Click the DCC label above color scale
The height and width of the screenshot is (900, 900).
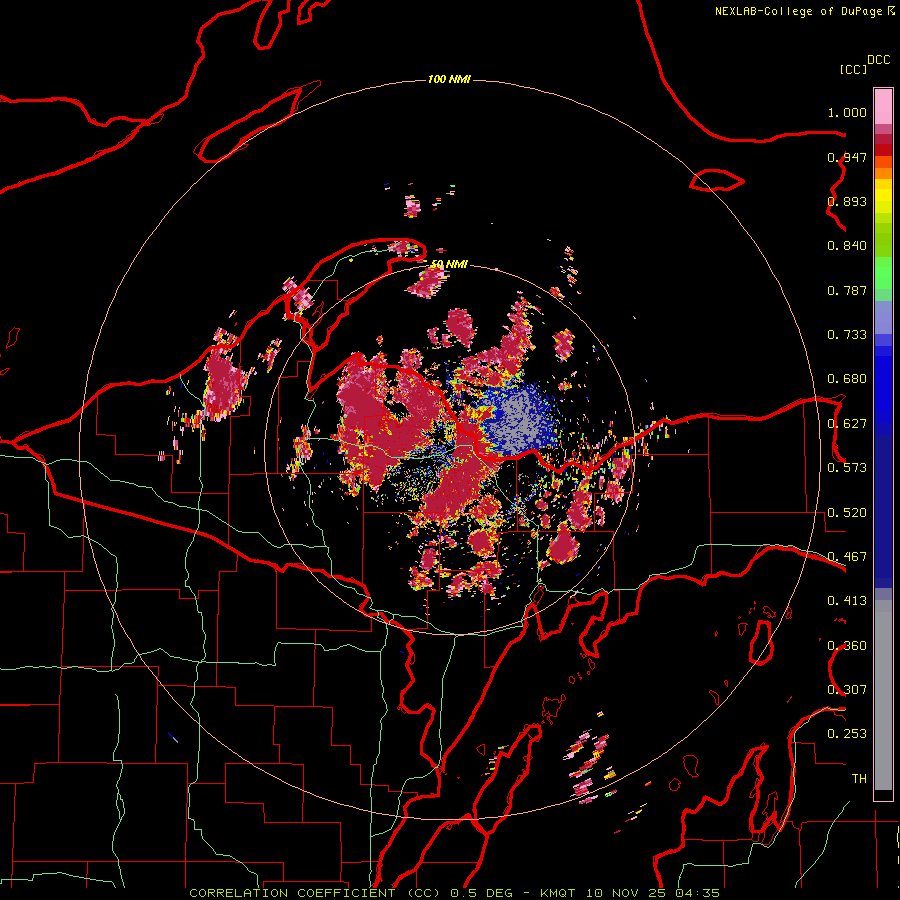click(x=878, y=60)
